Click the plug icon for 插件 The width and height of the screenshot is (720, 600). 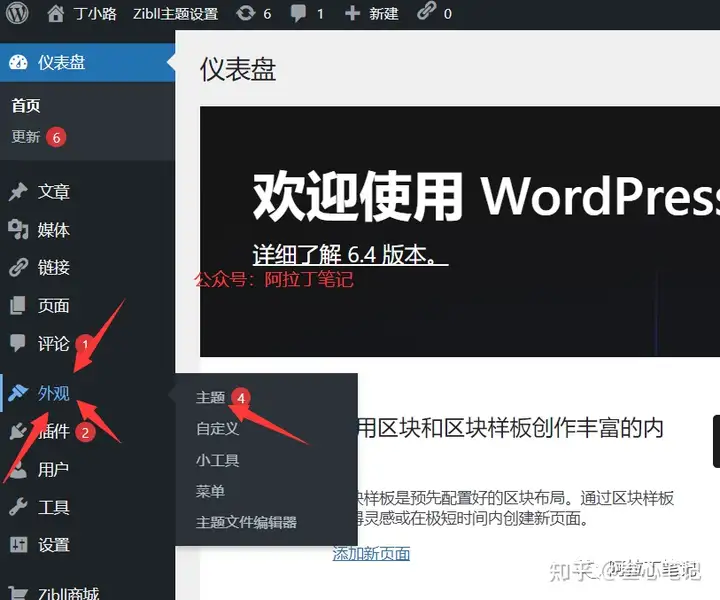[18, 432]
